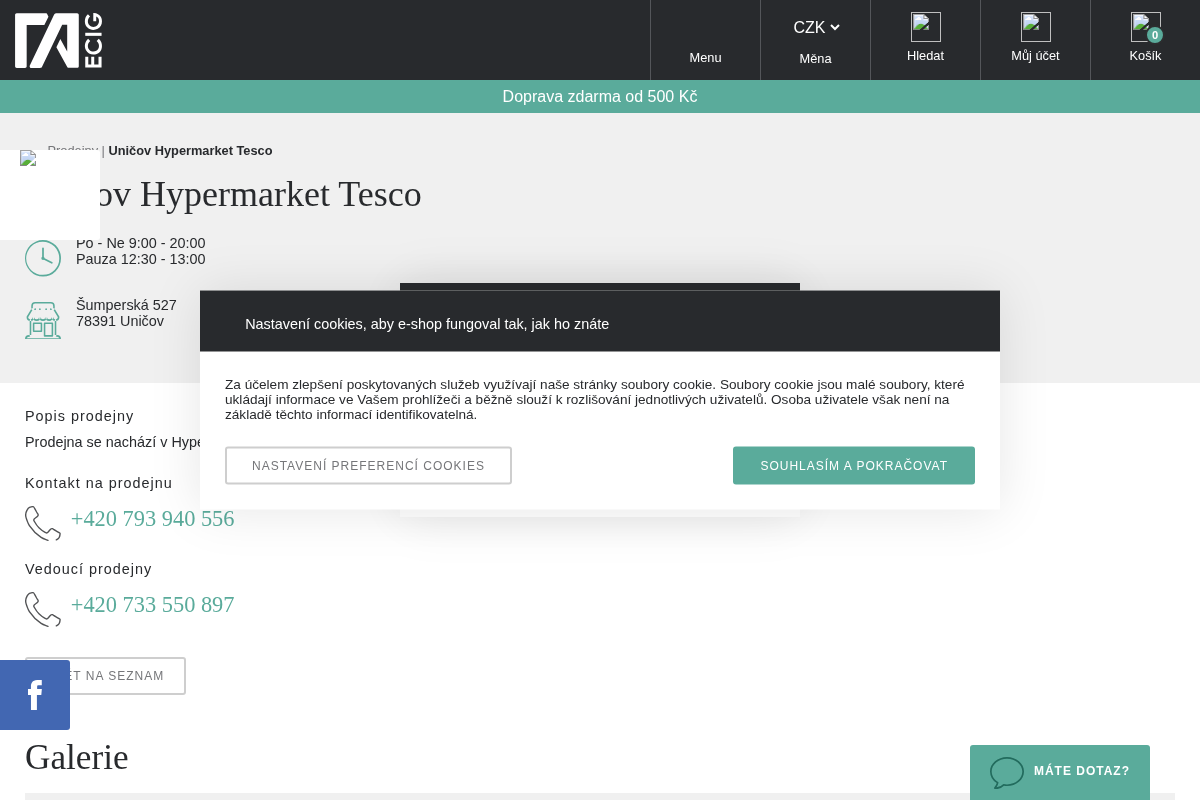Click the Pauza 12:30 - 13:00 text
The height and width of the screenshot is (800, 1200).
141,259
